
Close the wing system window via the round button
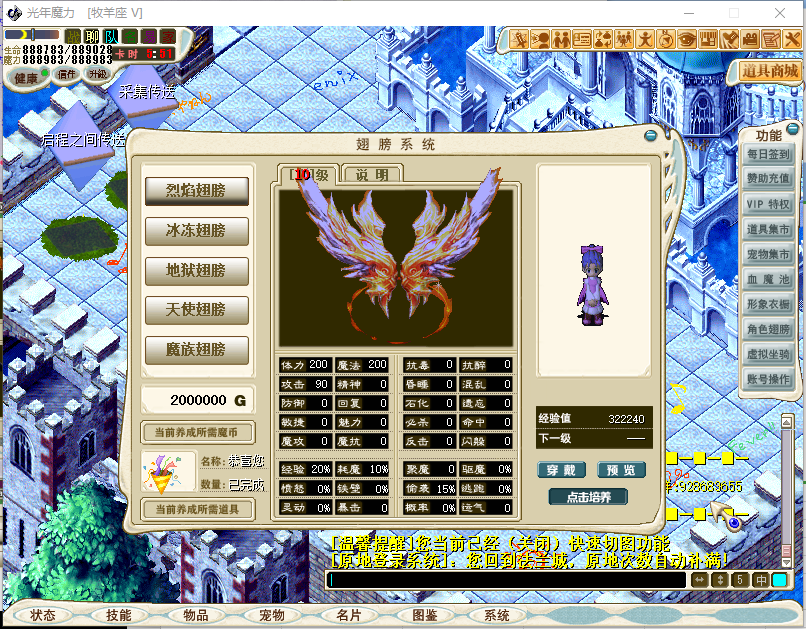pos(650,136)
